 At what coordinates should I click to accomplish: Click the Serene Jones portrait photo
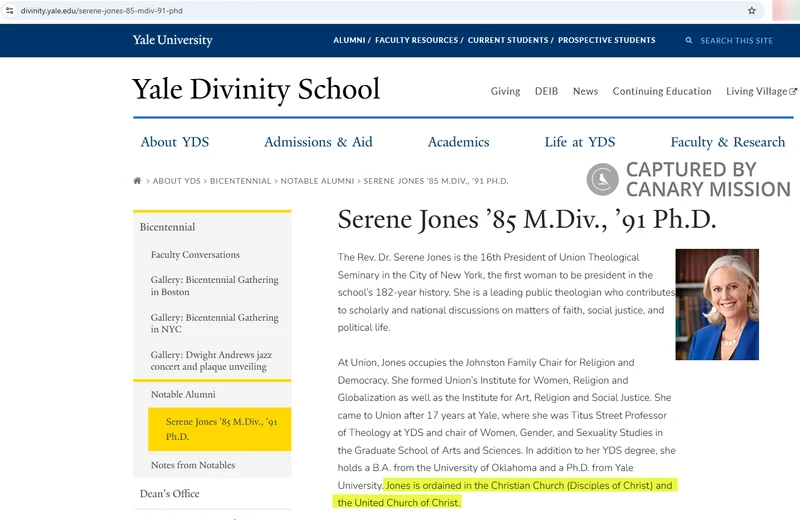pyautogui.click(x=717, y=305)
